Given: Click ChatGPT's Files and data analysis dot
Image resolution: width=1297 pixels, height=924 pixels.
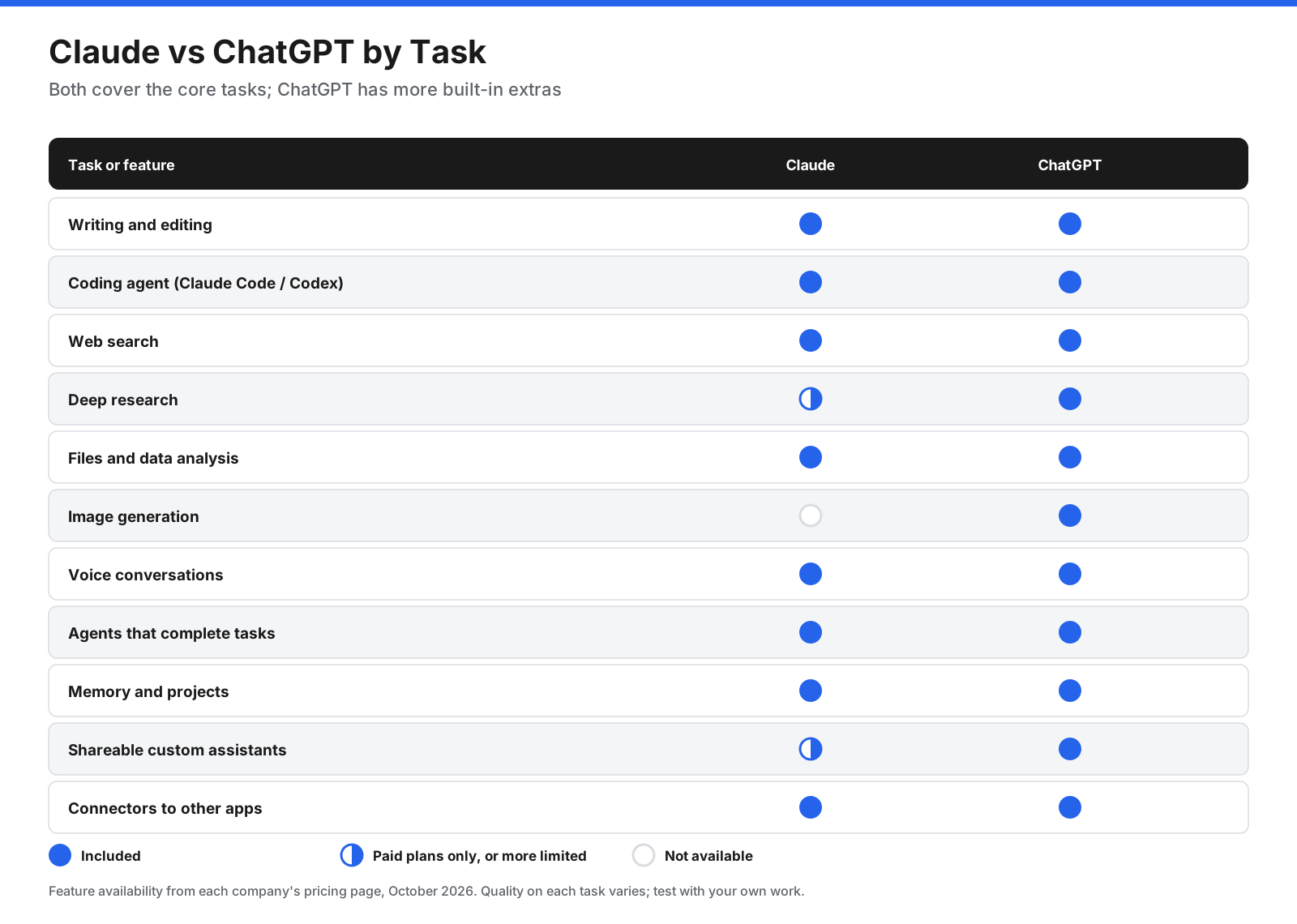Looking at the screenshot, I should coord(1070,457).
